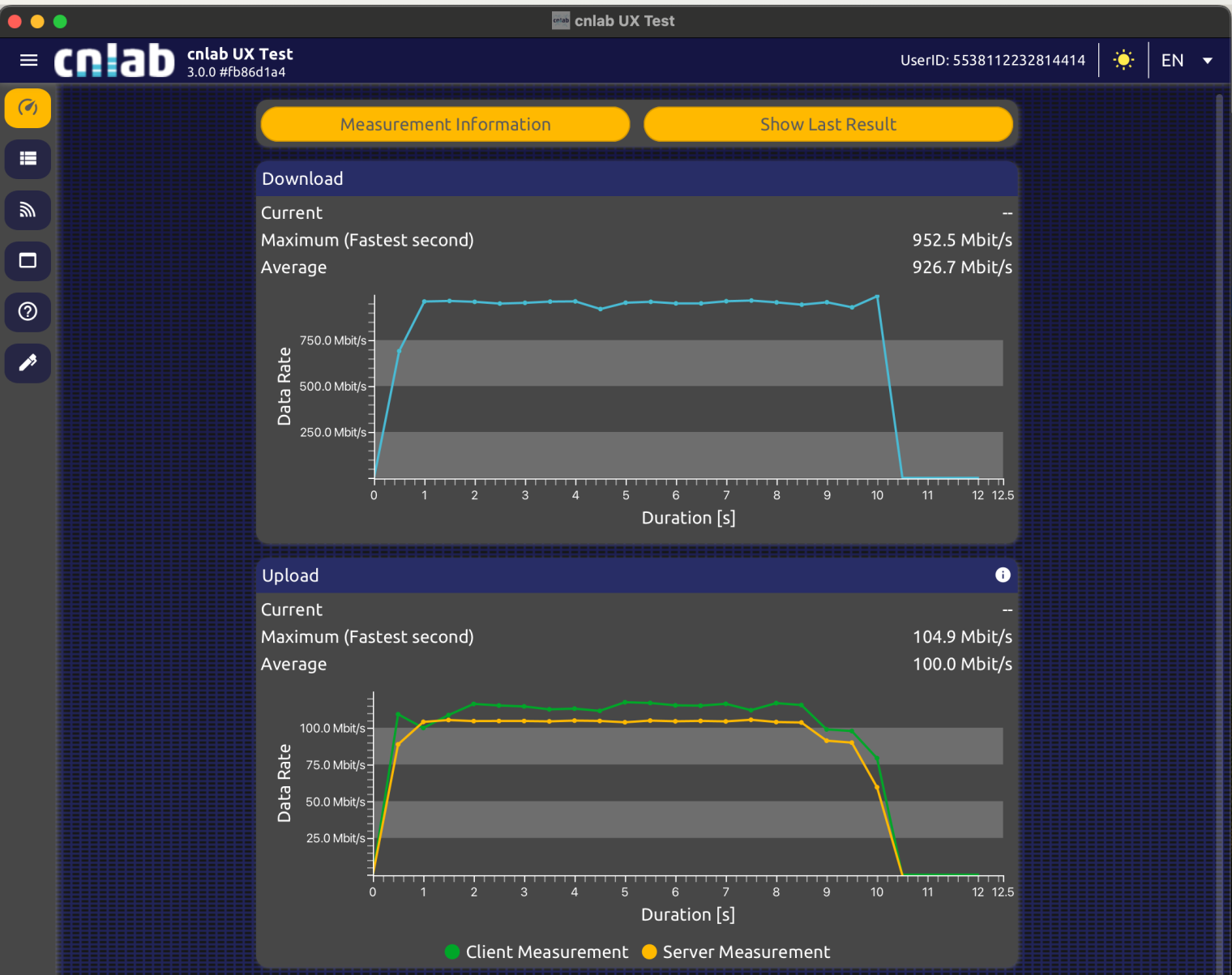Image resolution: width=1232 pixels, height=975 pixels.
Task: Open the browser window sidebar icon
Action: [28, 261]
